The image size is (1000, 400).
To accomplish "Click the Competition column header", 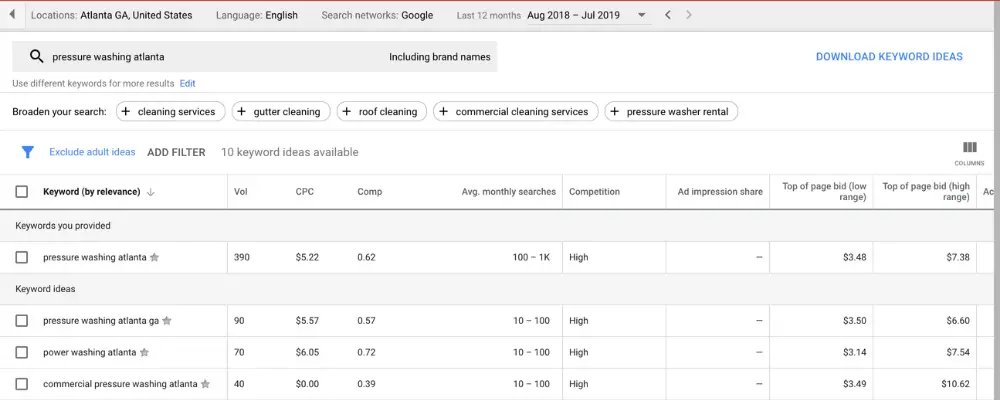I will coord(594,191).
